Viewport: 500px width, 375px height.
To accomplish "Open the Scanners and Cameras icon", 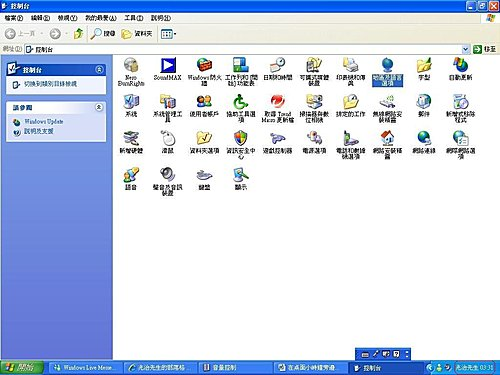I will pos(314,108).
